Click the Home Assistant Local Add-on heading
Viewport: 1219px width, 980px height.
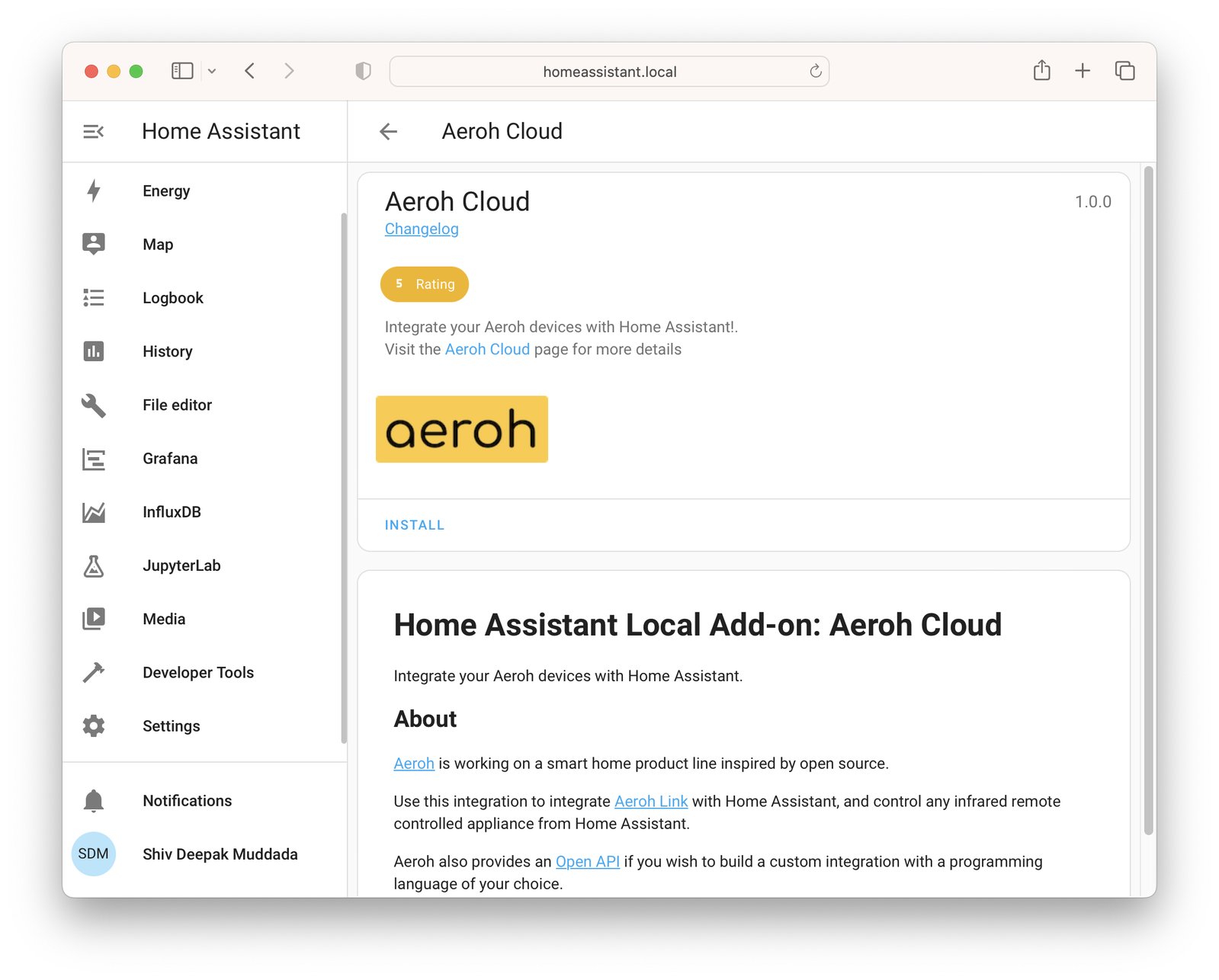[x=698, y=625]
